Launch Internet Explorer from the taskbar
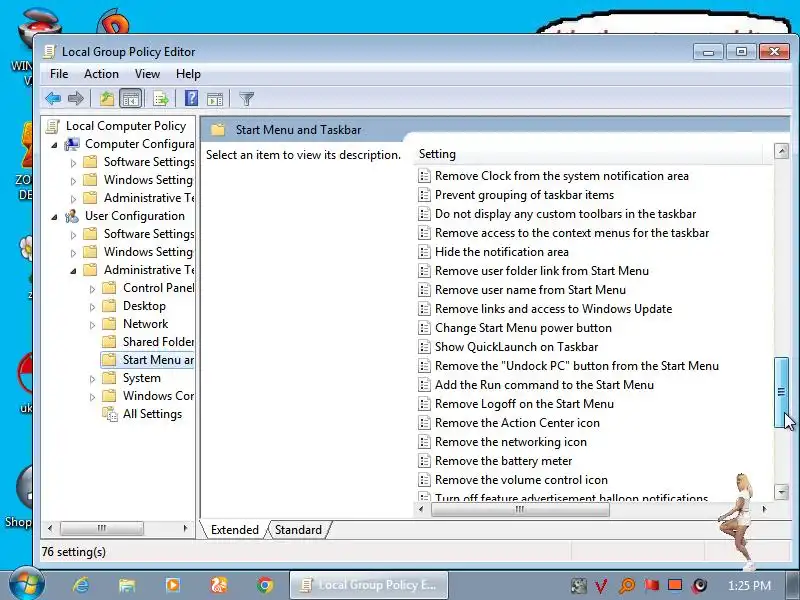This screenshot has height=600, width=800. pos(82,585)
